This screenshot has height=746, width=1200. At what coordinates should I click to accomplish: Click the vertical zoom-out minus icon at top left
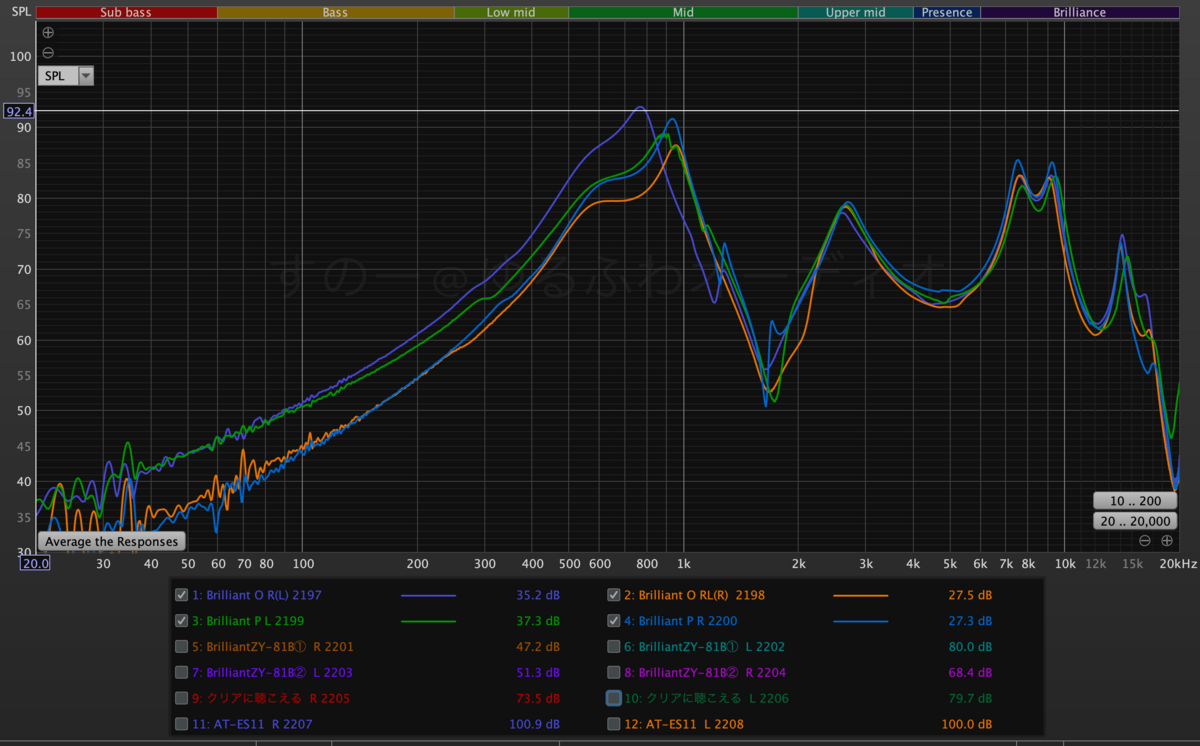click(48, 53)
